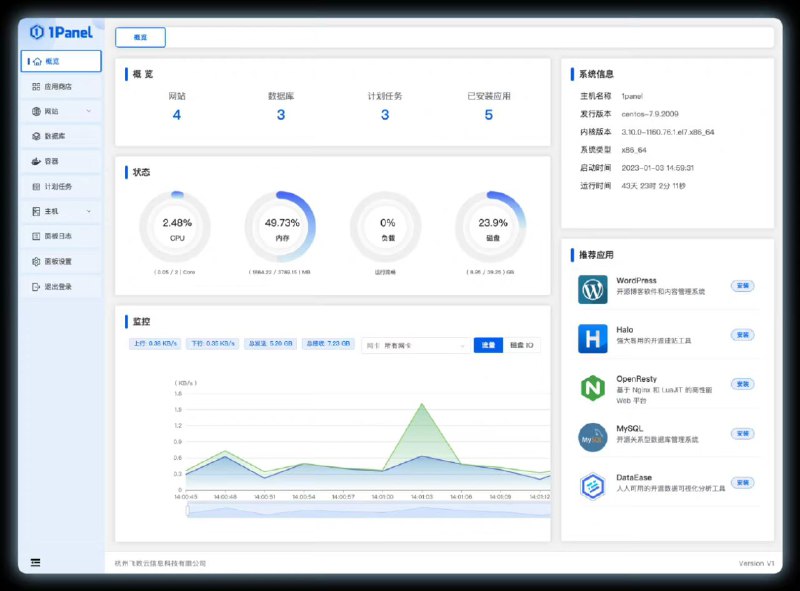Open the 网卡 network card dropdown
This screenshot has width=800, height=591.
tap(415, 345)
